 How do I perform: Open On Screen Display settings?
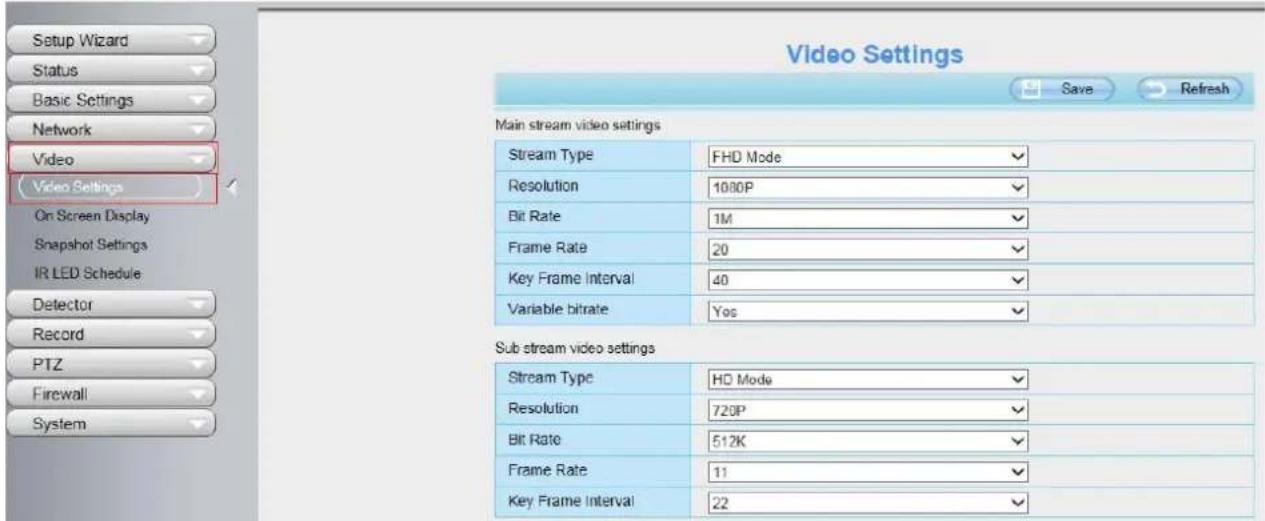click(91, 215)
